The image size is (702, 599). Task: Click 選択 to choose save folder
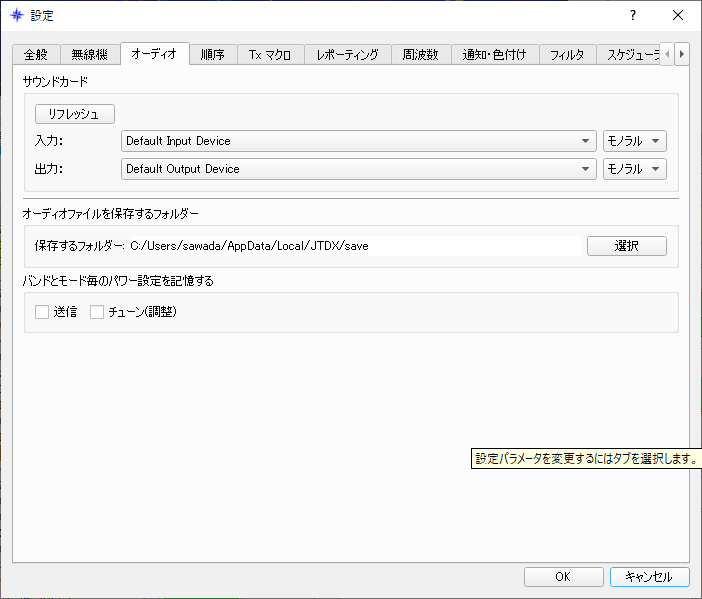[626, 245]
